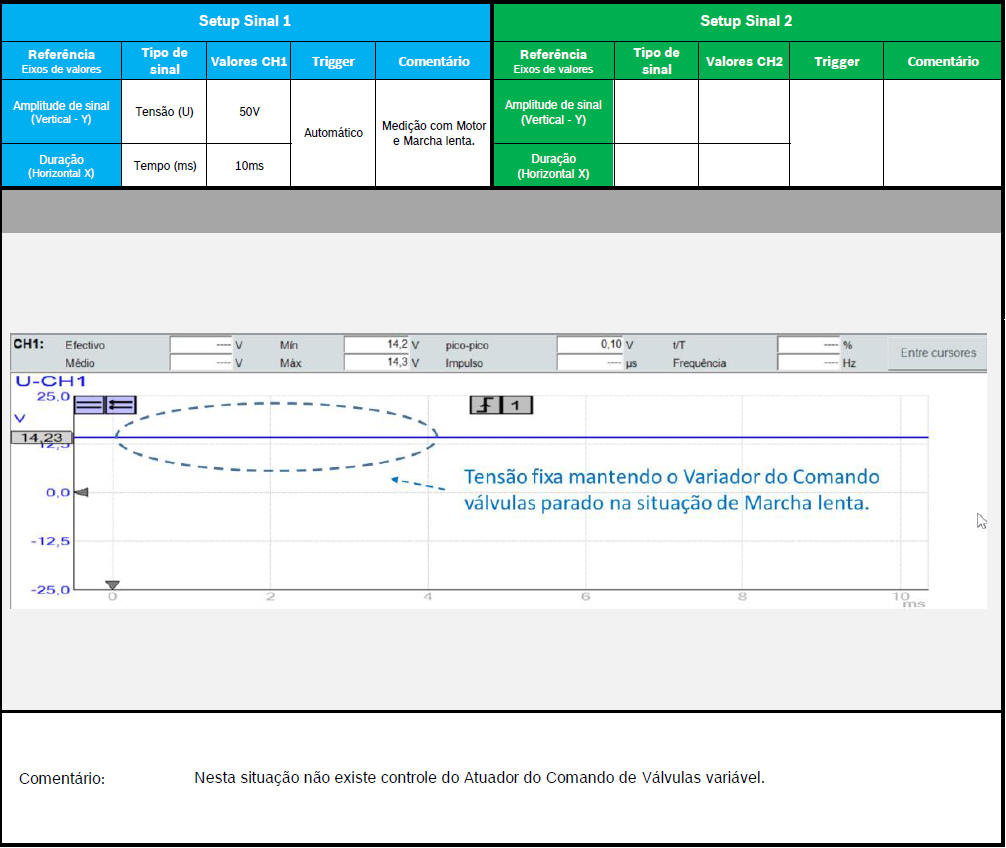Click the Mín value field showing 14,2

[376, 345]
